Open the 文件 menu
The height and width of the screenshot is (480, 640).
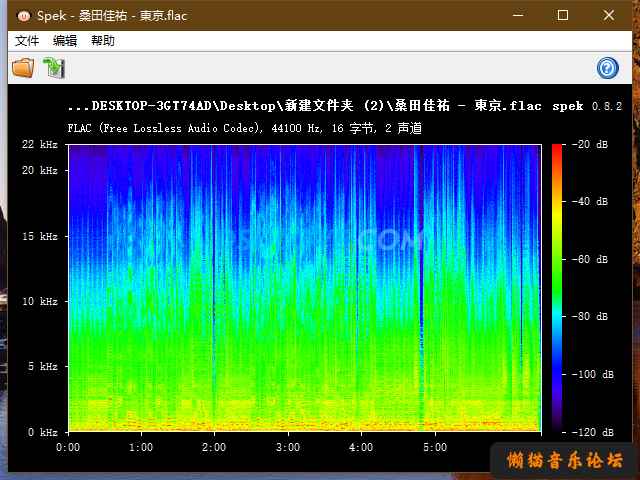27,41
